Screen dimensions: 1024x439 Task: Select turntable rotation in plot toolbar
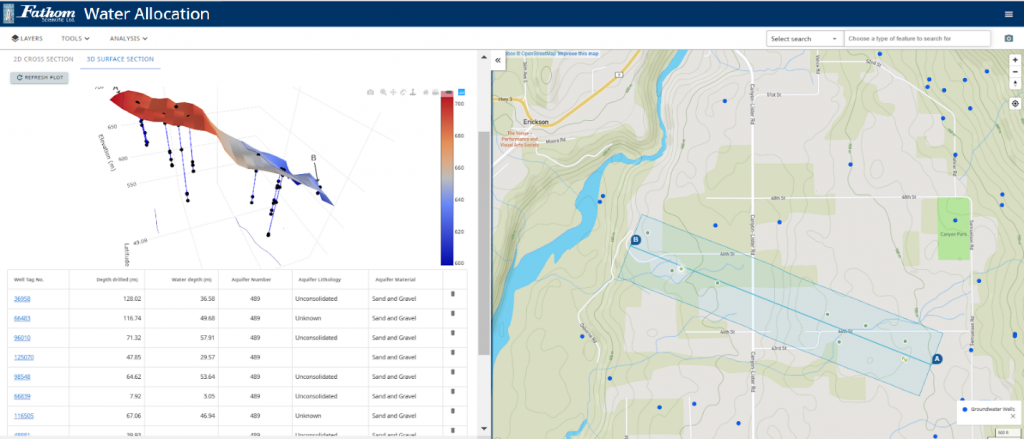coord(413,92)
